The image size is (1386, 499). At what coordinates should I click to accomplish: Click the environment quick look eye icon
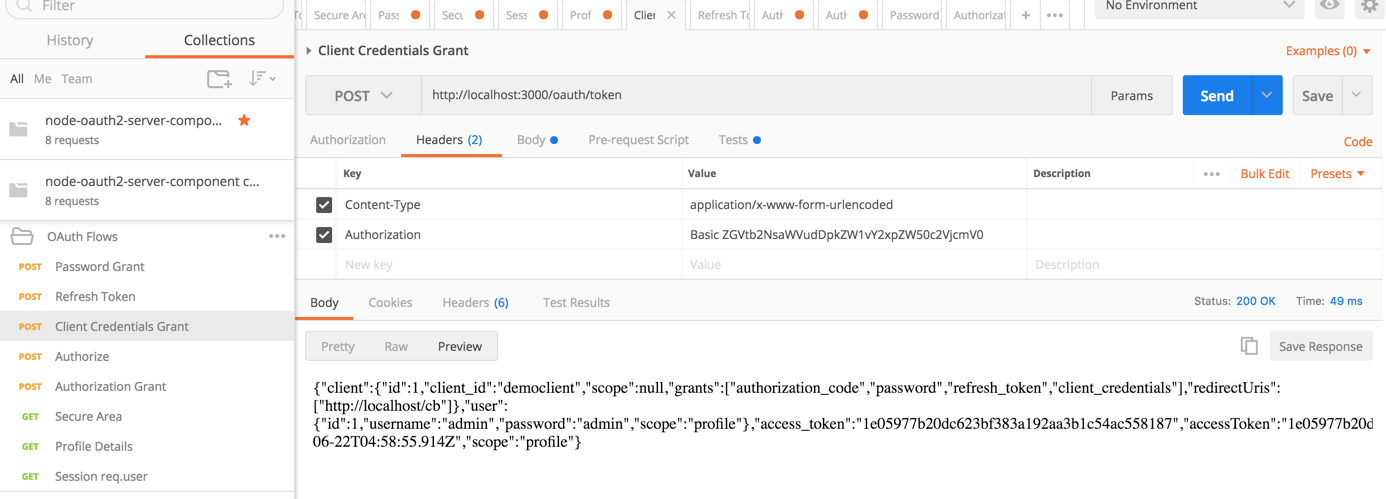[x=1329, y=6]
